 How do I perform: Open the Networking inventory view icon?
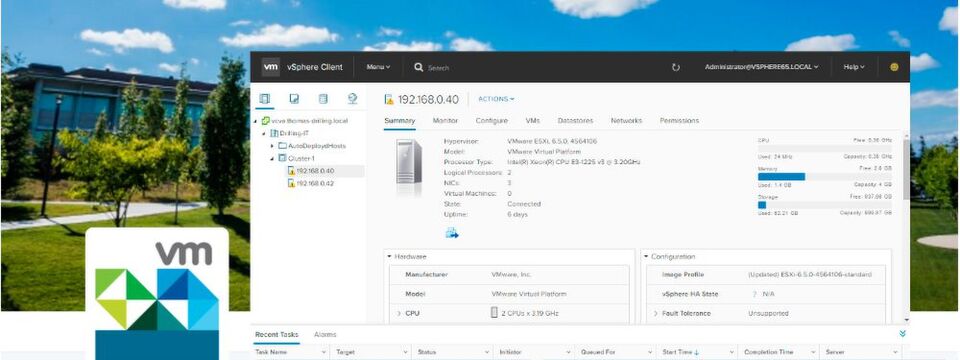(x=352, y=99)
